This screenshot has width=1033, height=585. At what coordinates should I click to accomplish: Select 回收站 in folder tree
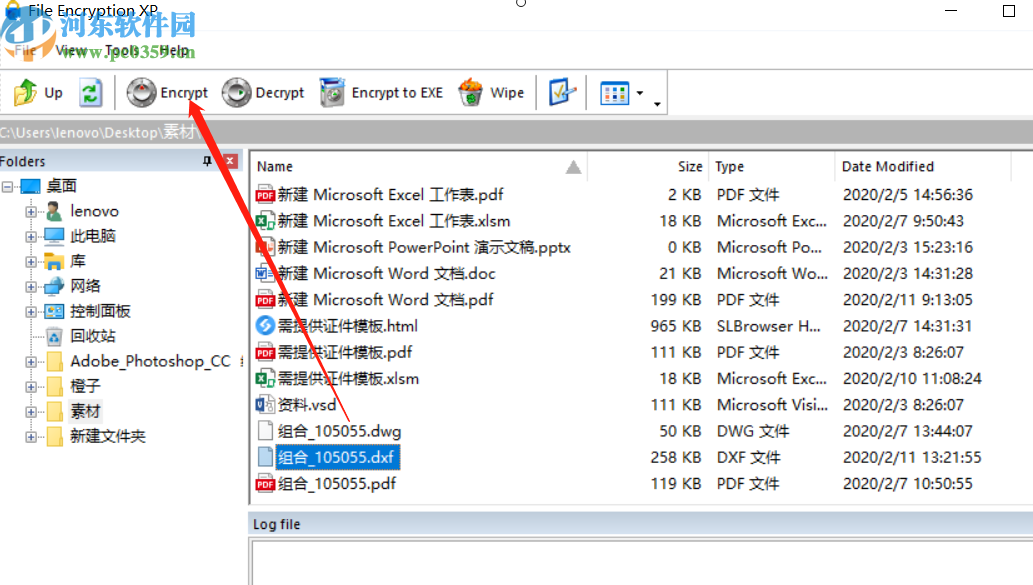coord(93,337)
